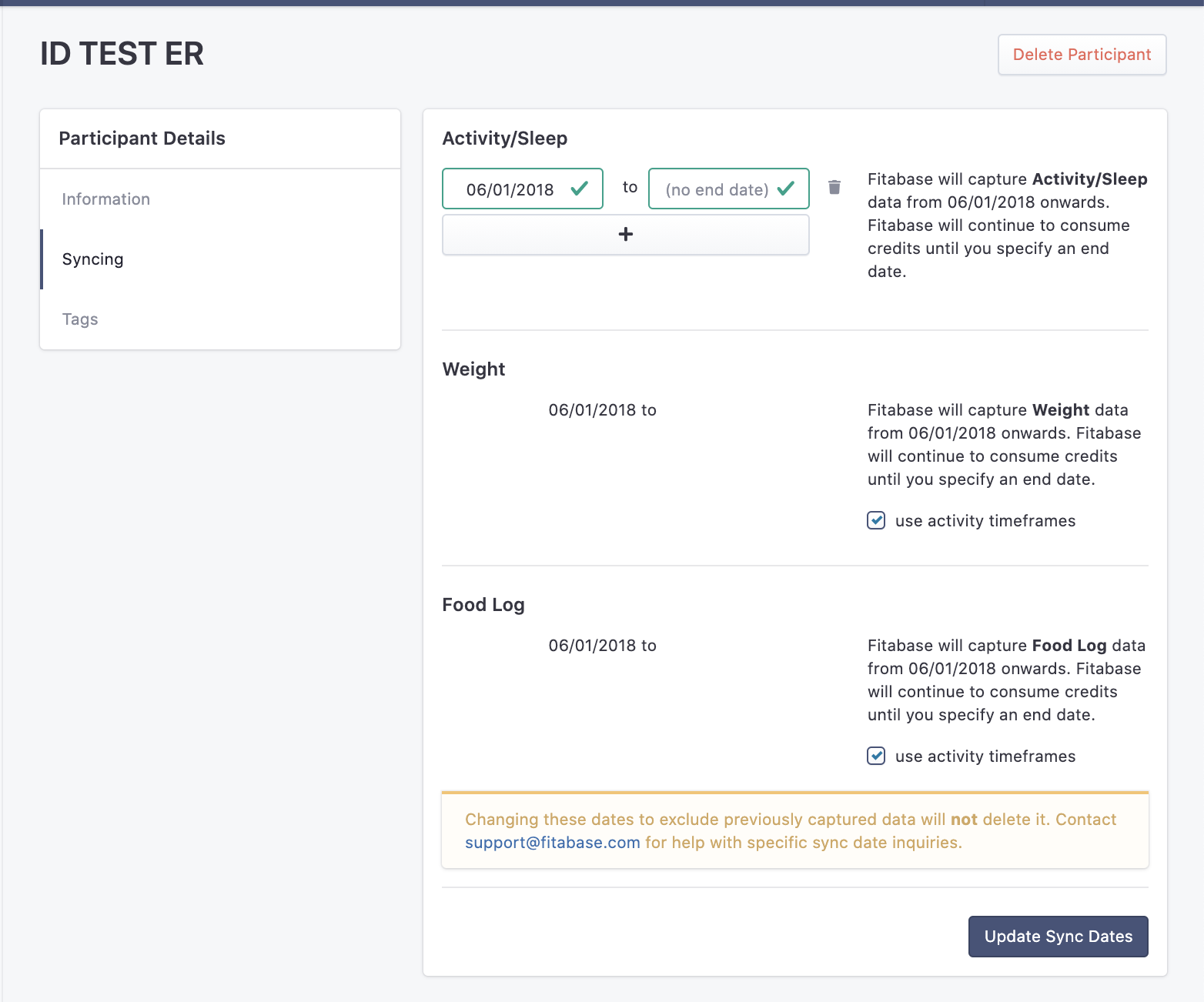Screen dimensions: 1204x1002
Task: Click the green checkmark in start date field
Action: [580, 189]
